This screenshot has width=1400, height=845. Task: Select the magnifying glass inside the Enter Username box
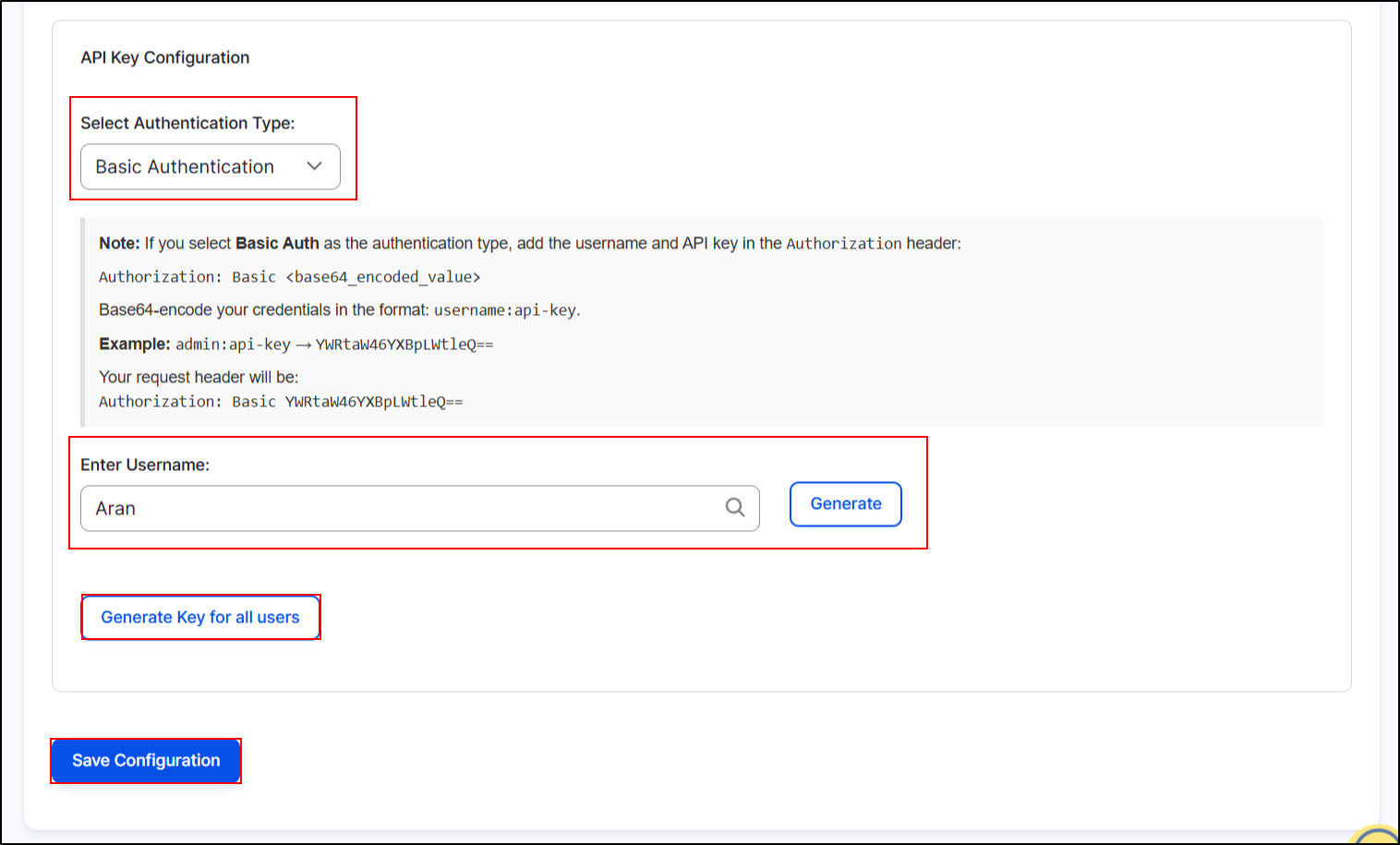(x=734, y=508)
